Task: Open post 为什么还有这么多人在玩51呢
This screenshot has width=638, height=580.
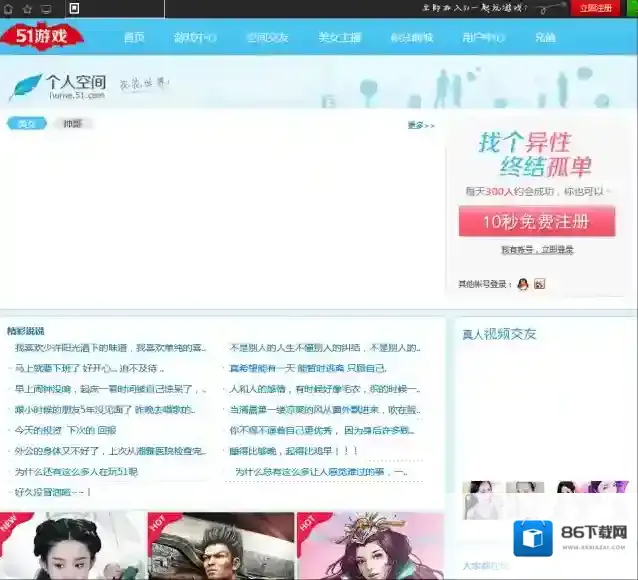Action: 76,472
